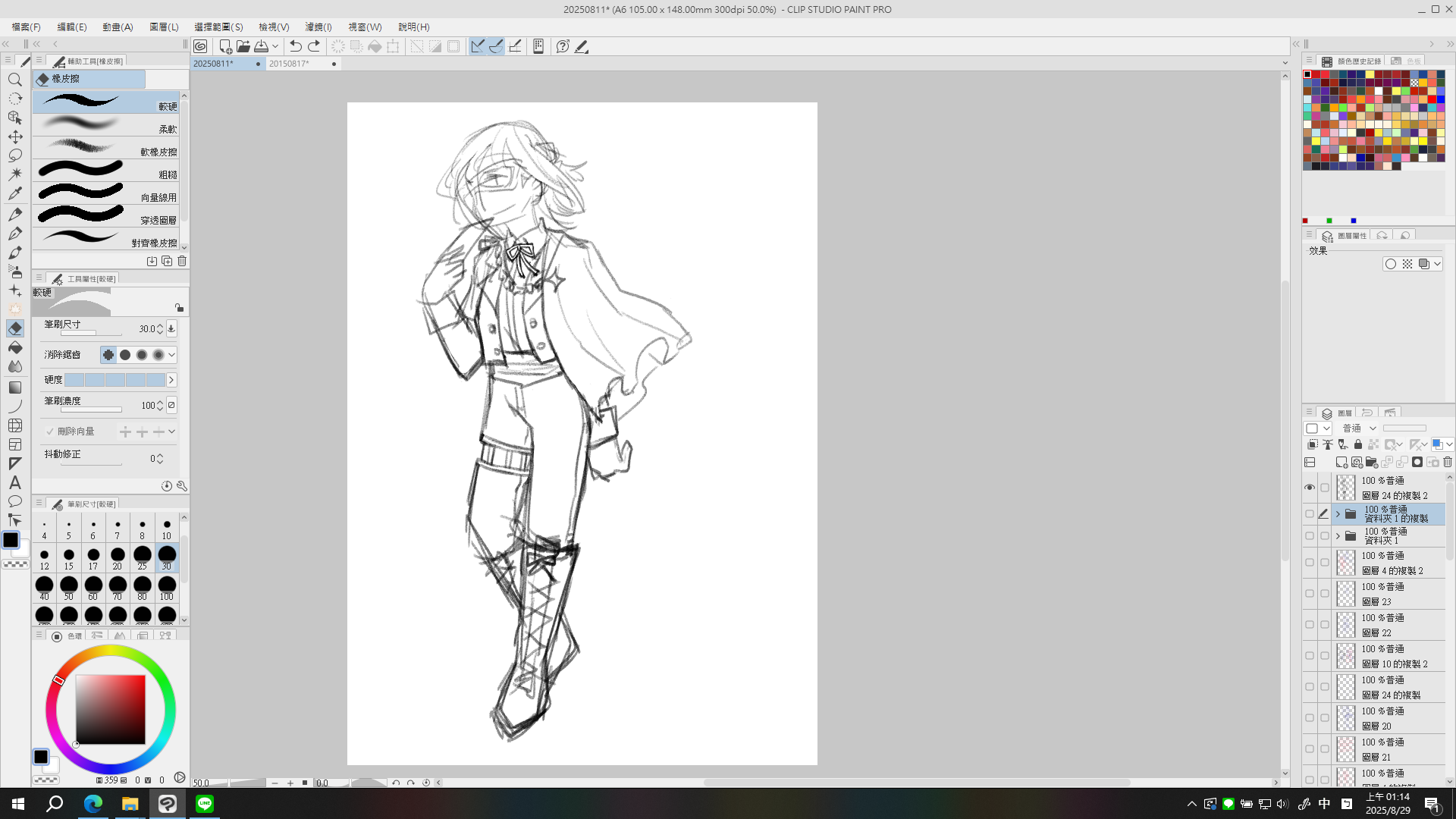Select the Eyedropper tool
Screen dimensions: 1456x819
click(x=14, y=193)
